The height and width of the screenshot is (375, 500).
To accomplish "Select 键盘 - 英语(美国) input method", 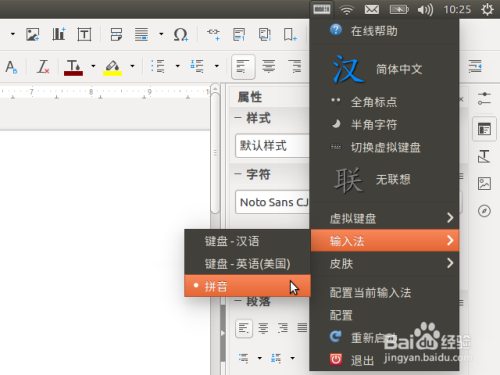I will click(x=247, y=264).
